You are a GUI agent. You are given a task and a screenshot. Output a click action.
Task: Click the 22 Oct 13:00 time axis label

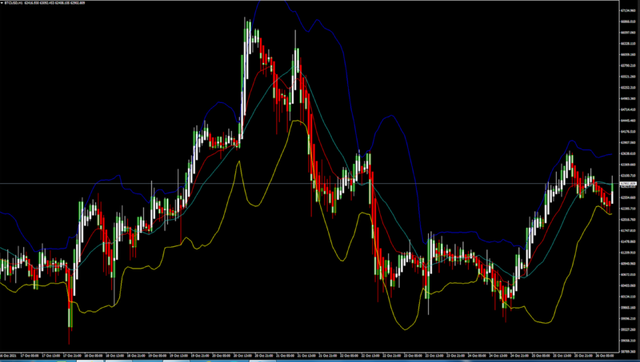(x=371, y=355)
